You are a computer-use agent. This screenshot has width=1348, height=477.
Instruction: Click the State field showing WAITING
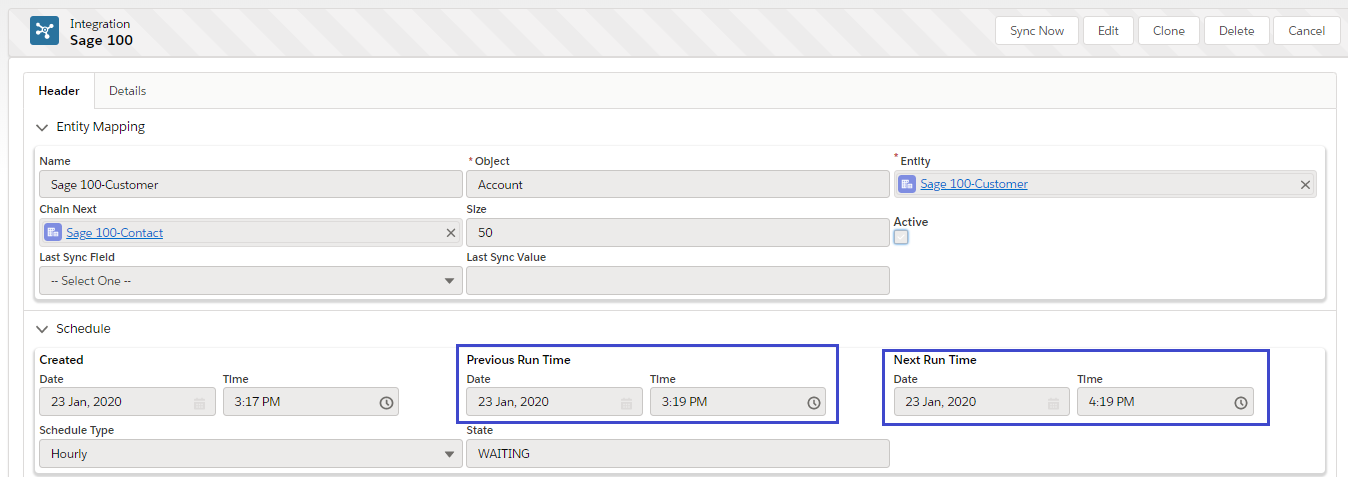pos(678,454)
